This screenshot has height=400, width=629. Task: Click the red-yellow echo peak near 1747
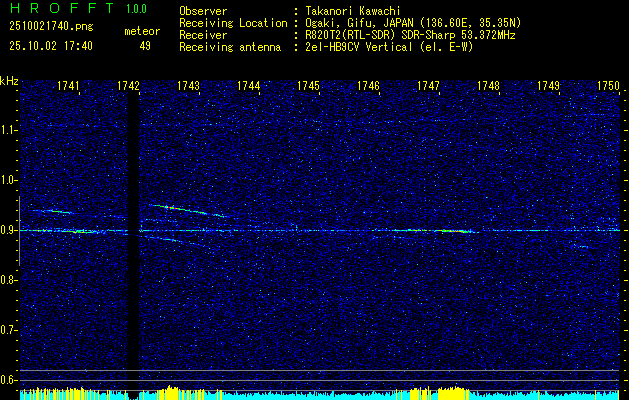point(457,231)
